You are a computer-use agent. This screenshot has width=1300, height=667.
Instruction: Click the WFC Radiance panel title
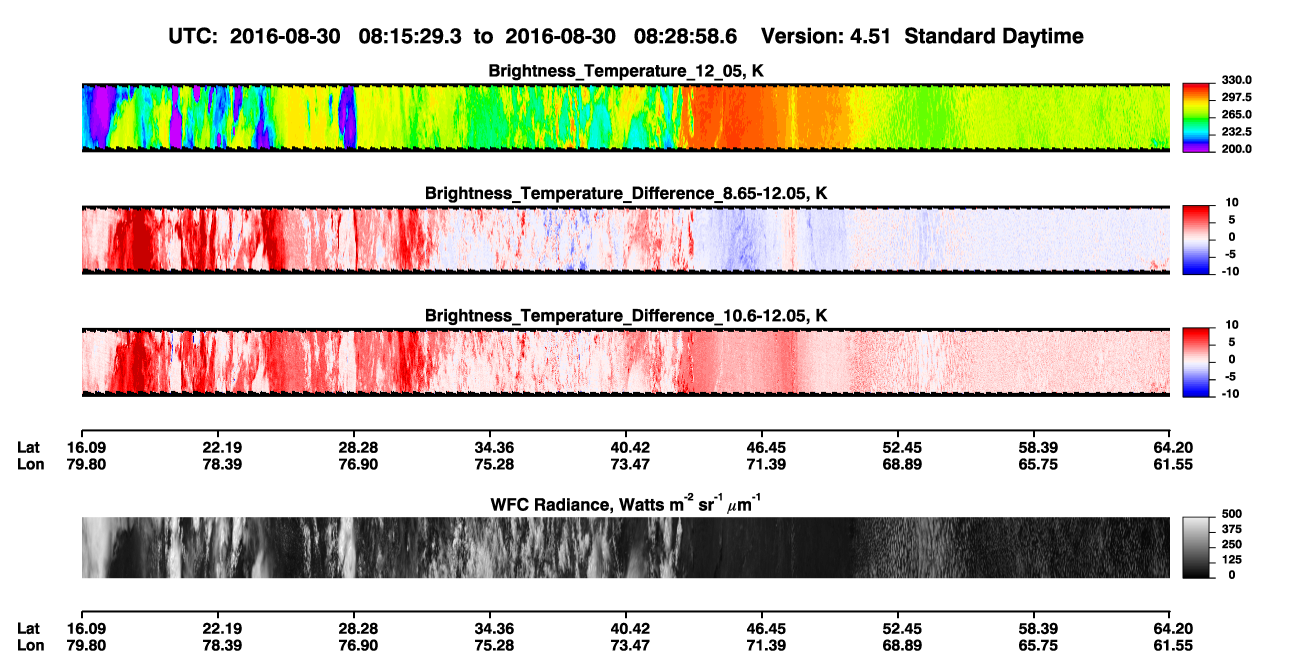[x=626, y=504]
